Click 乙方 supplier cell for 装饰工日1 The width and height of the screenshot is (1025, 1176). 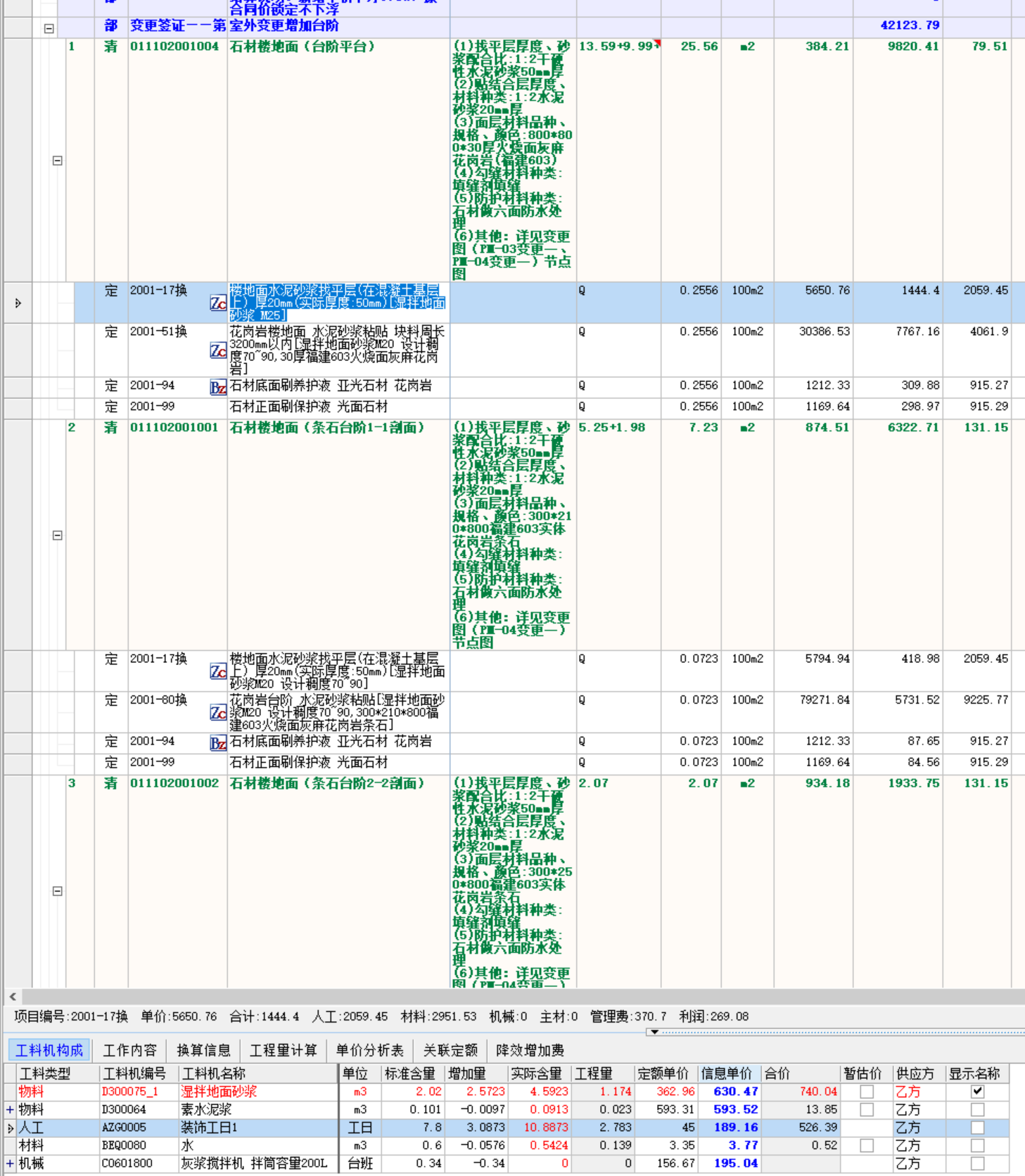(918, 1127)
